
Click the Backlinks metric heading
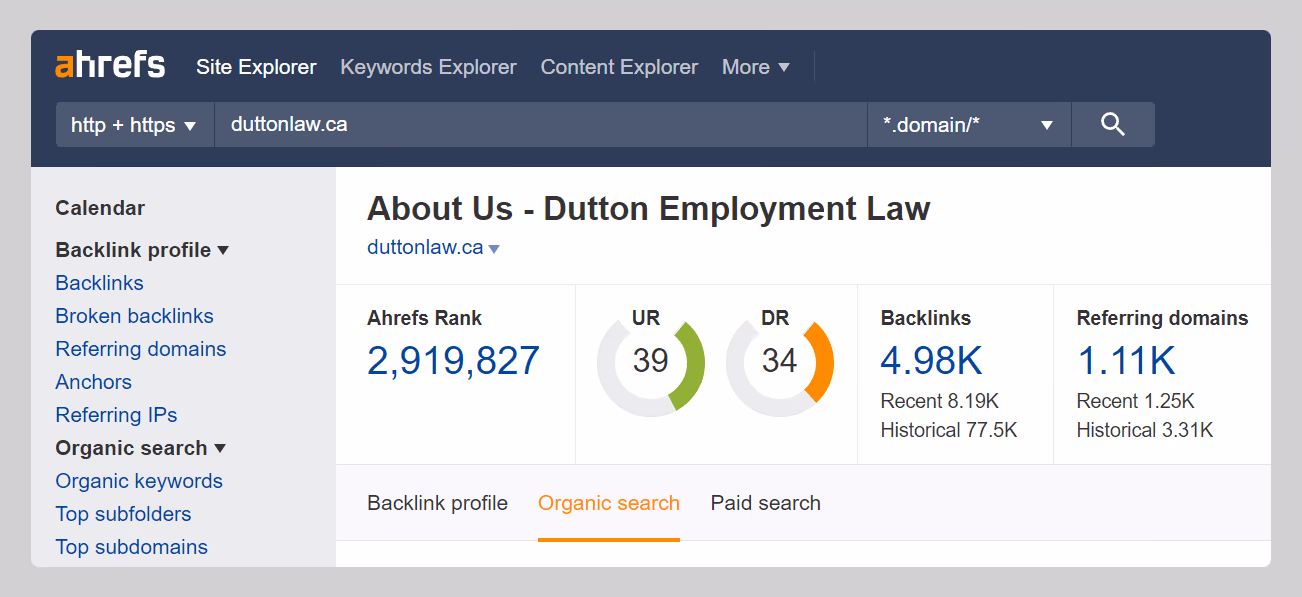point(925,319)
